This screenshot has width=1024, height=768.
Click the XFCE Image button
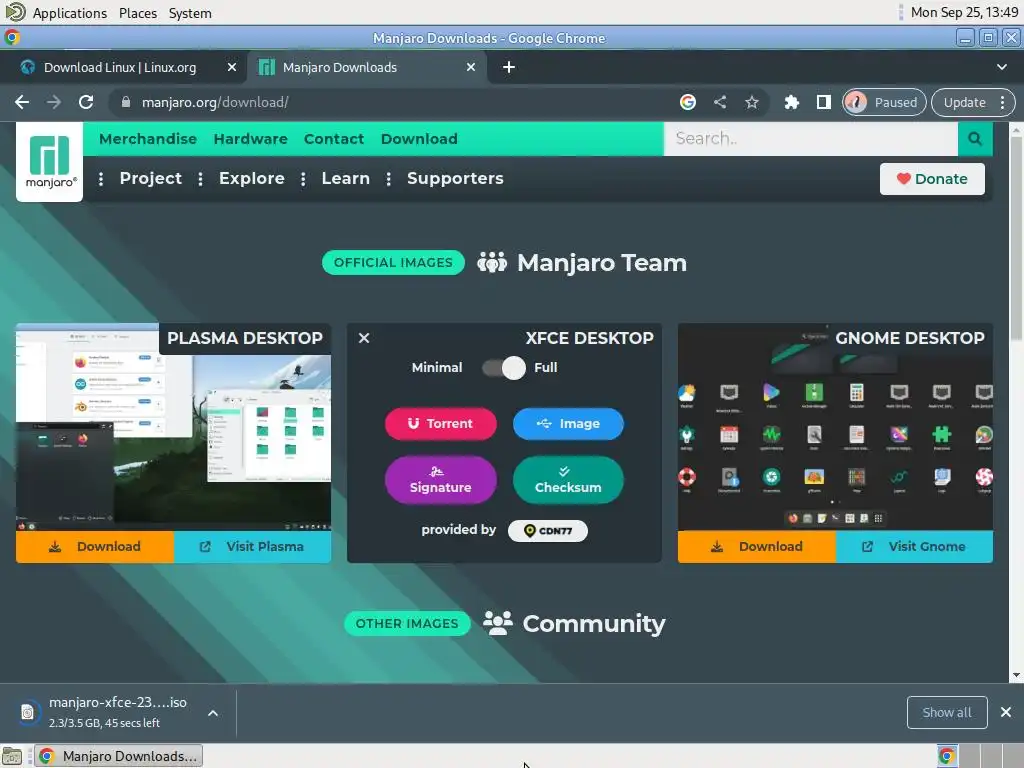(568, 424)
